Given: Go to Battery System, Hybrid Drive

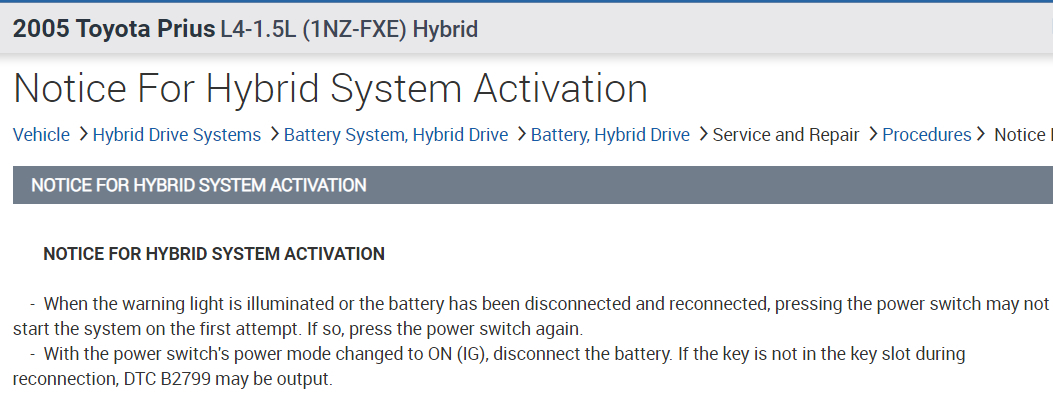Looking at the screenshot, I should click(x=395, y=135).
